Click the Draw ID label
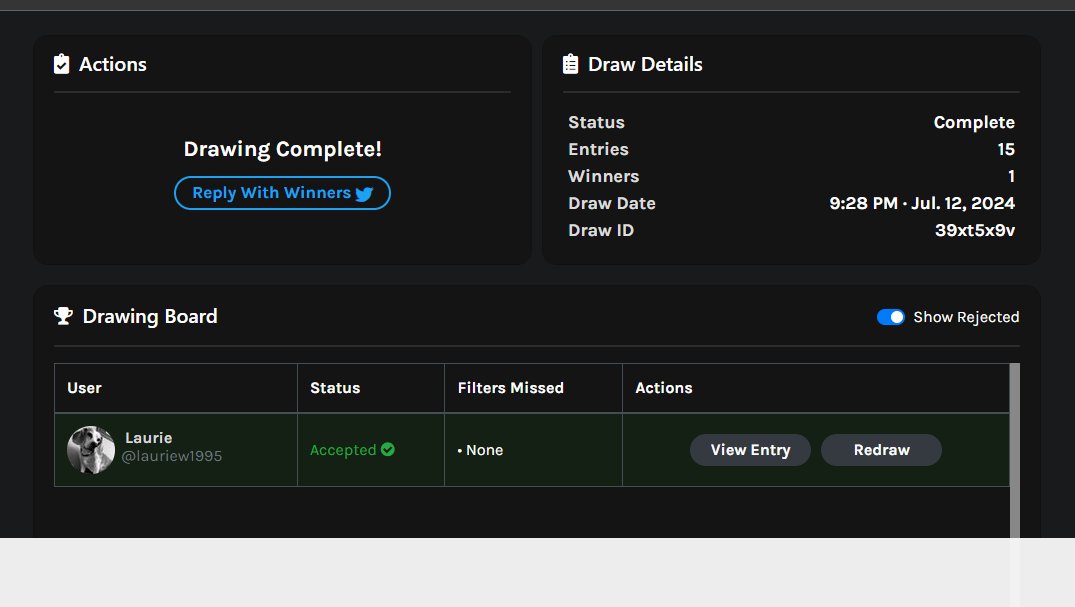 pos(601,230)
